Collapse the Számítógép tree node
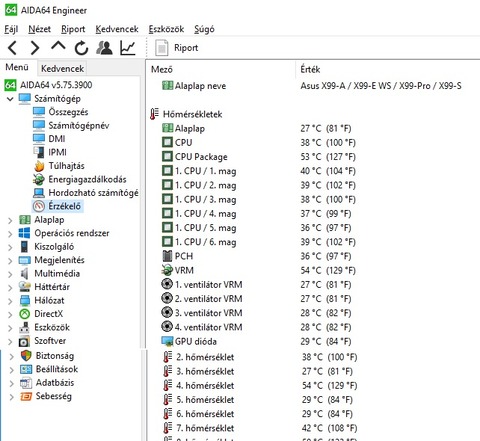The image size is (480, 441). pyautogui.click(x=10, y=99)
